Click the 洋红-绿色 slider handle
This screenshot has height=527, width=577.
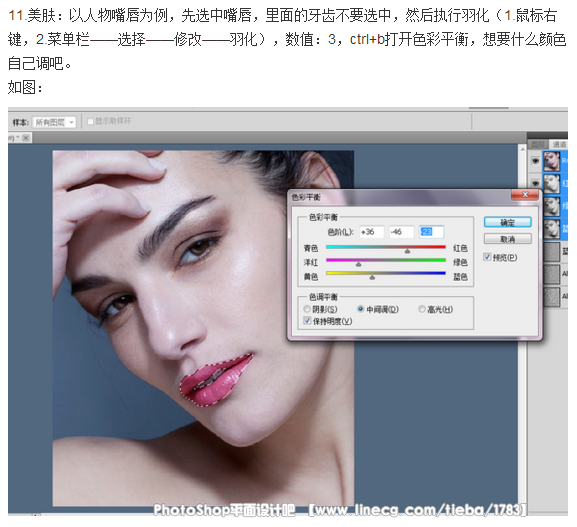(358, 264)
